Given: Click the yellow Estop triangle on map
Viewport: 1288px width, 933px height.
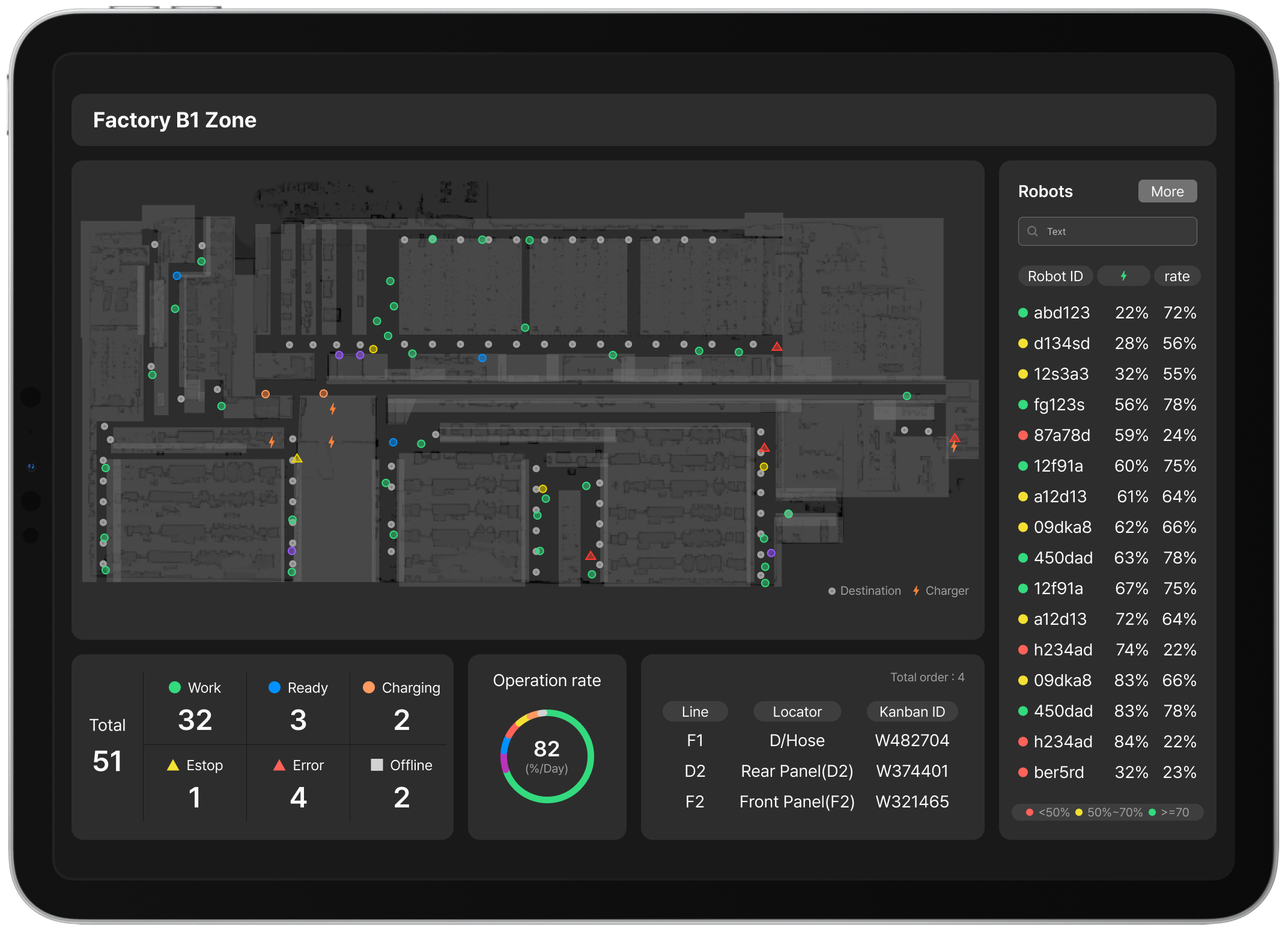Looking at the screenshot, I should point(297,458).
